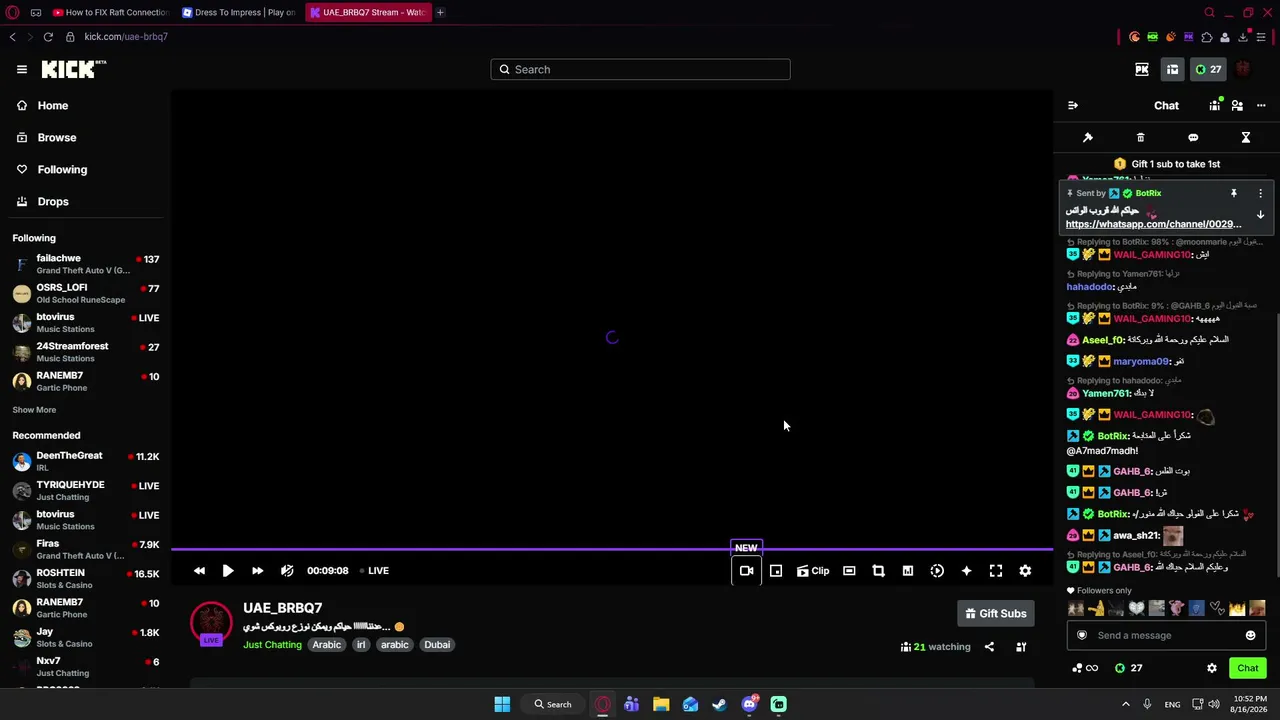Click the icon right of the share button

click(1021, 647)
